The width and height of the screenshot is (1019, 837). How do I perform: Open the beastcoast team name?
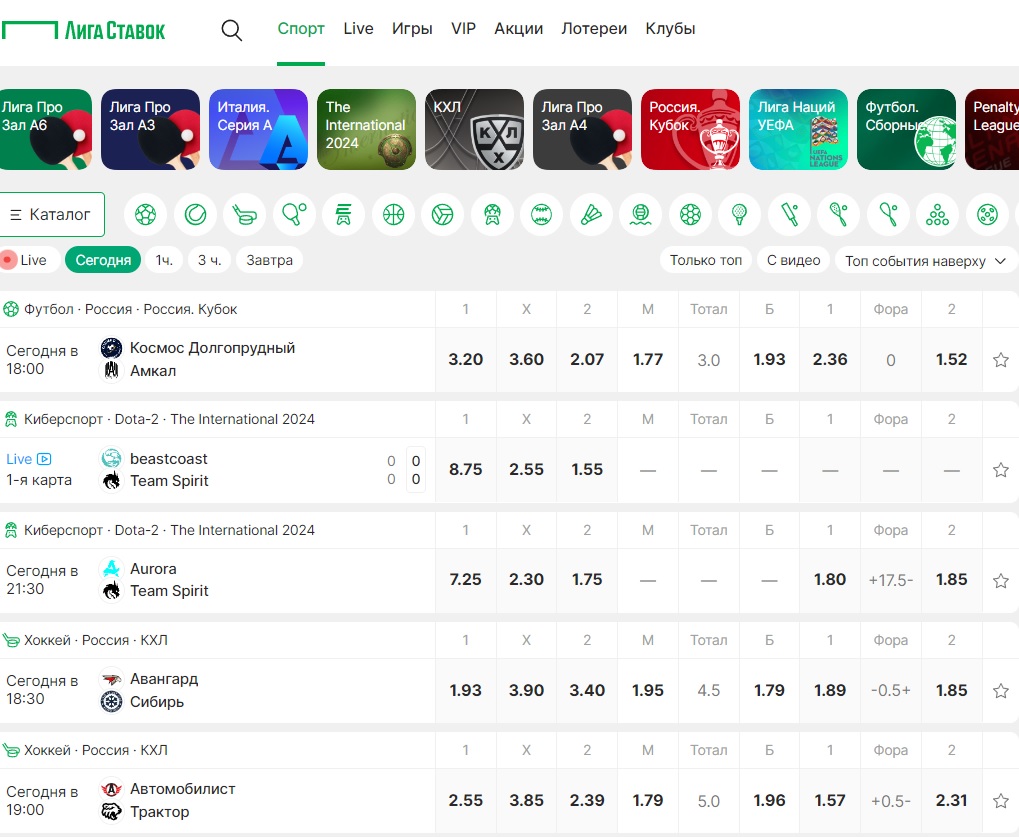pyautogui.click(x=168, y=459)
